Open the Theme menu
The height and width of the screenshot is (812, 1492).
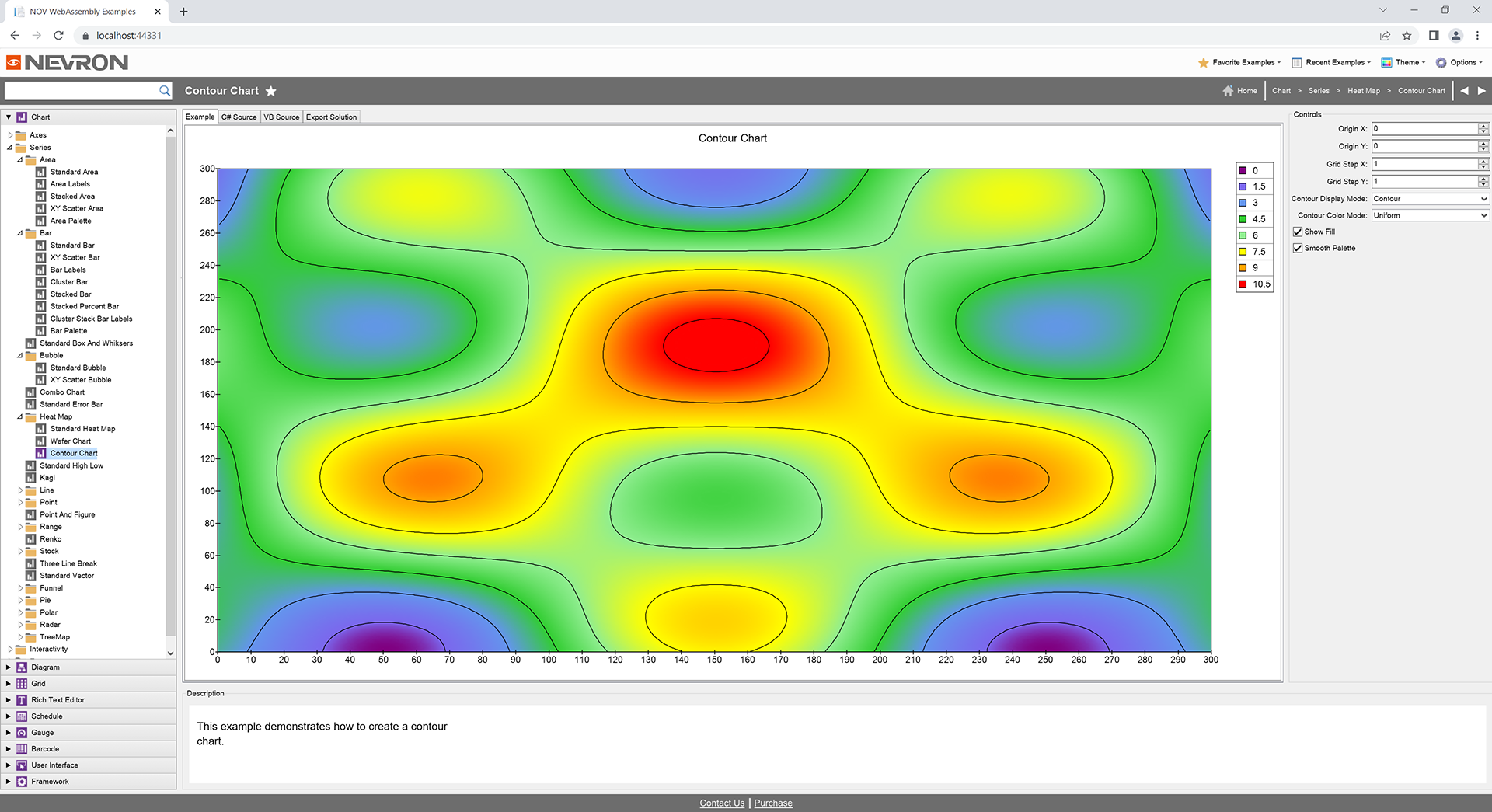pos(1403,62)
